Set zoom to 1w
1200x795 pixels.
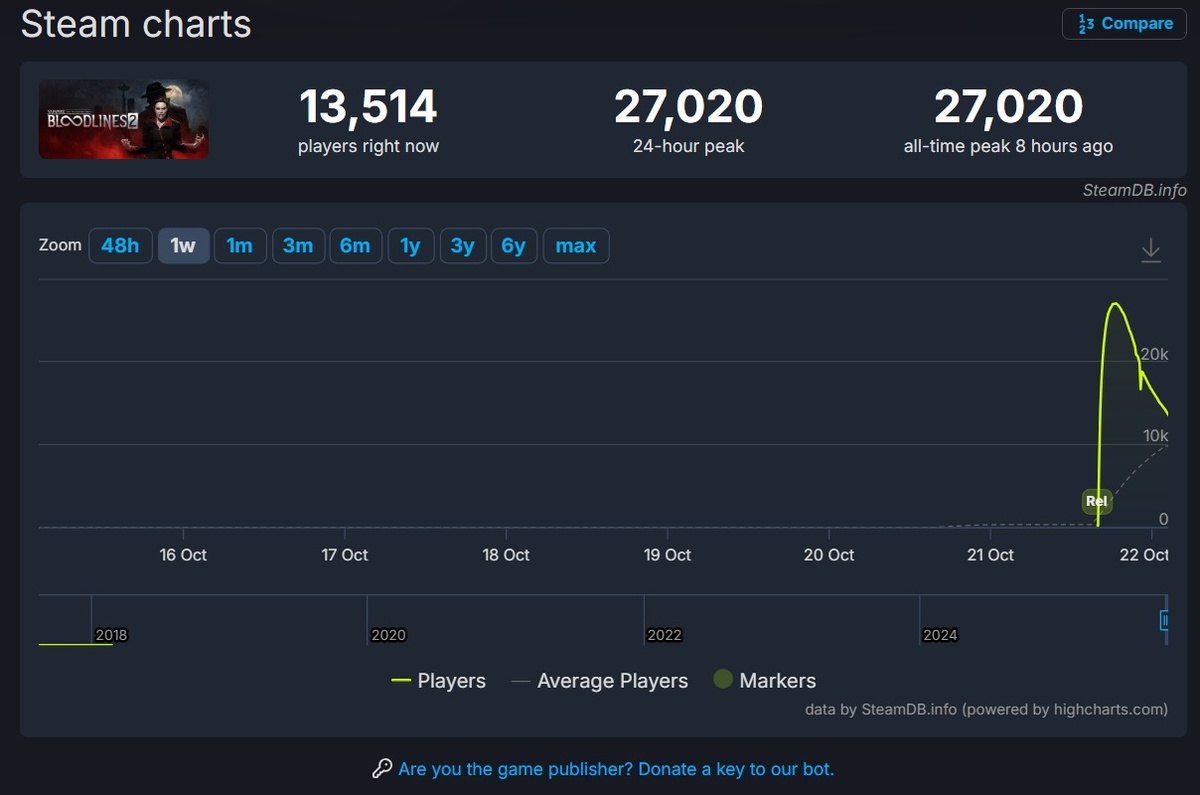click(183, 246)
